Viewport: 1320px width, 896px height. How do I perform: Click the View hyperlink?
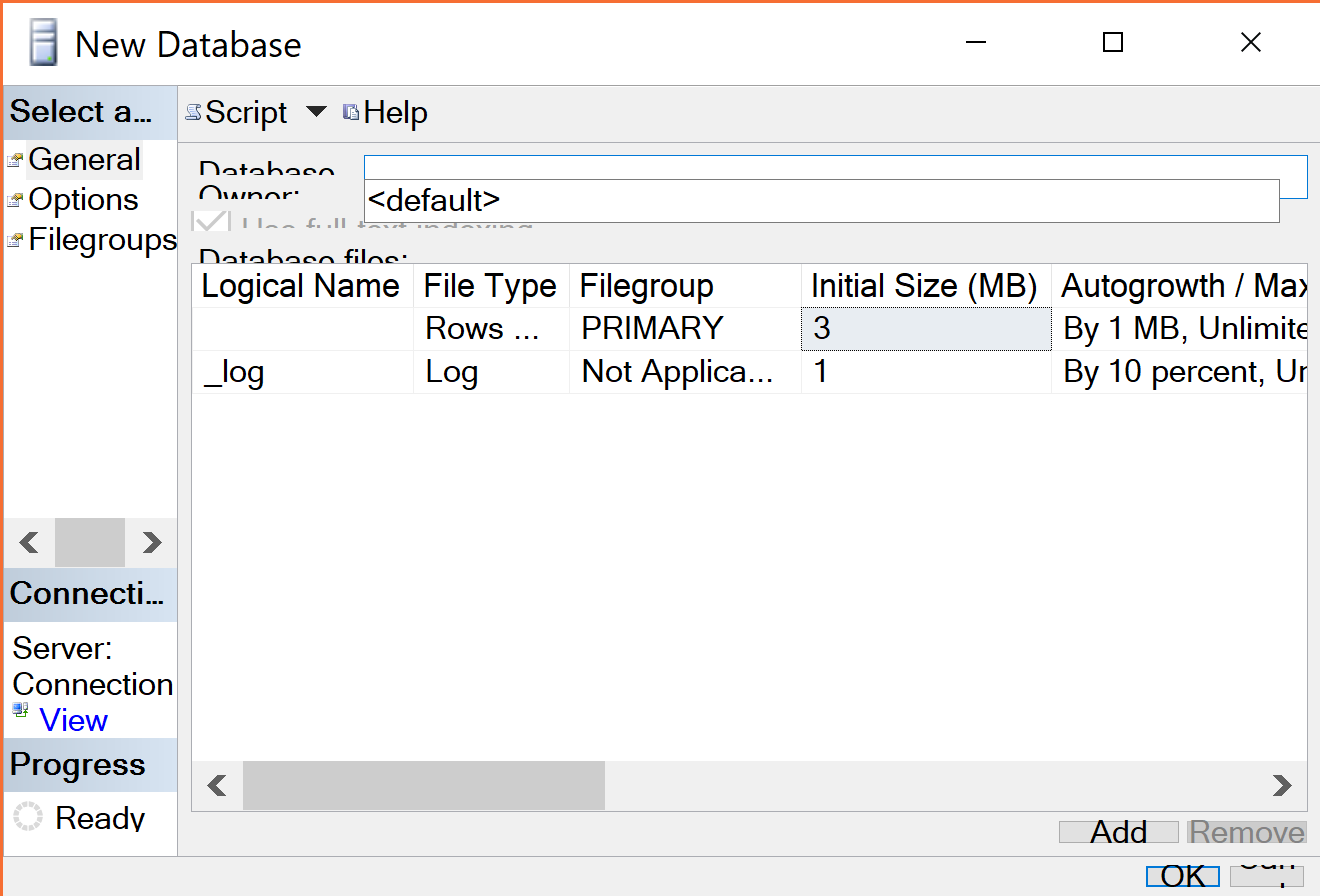coord(73,719)
